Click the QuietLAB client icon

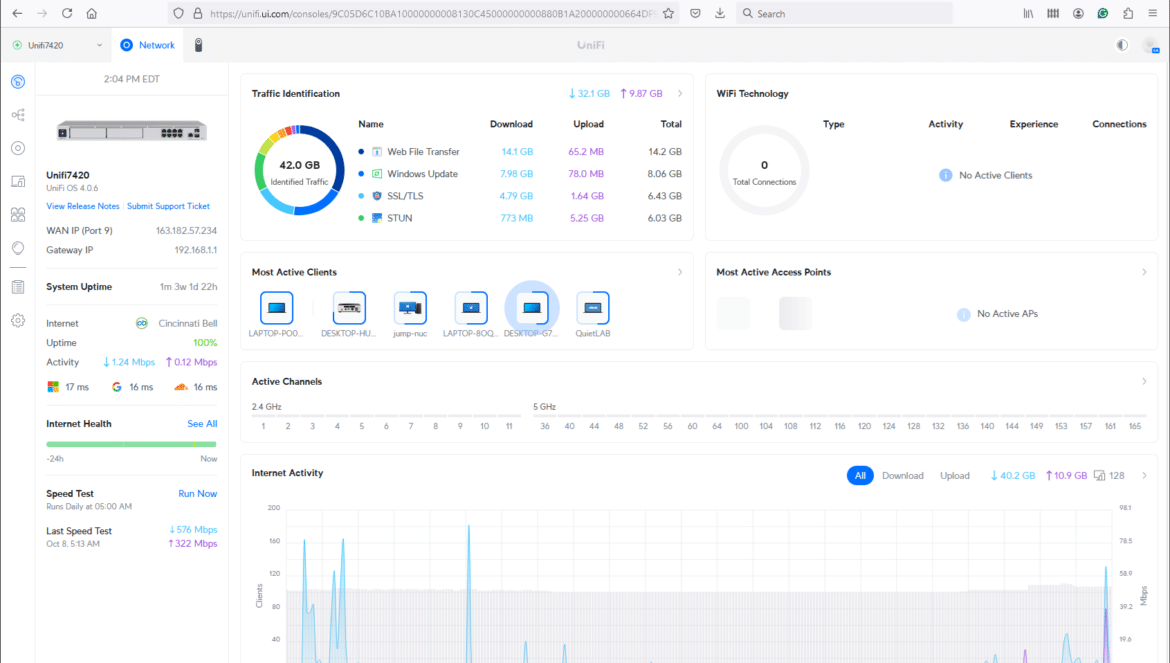tap(592, 307)
